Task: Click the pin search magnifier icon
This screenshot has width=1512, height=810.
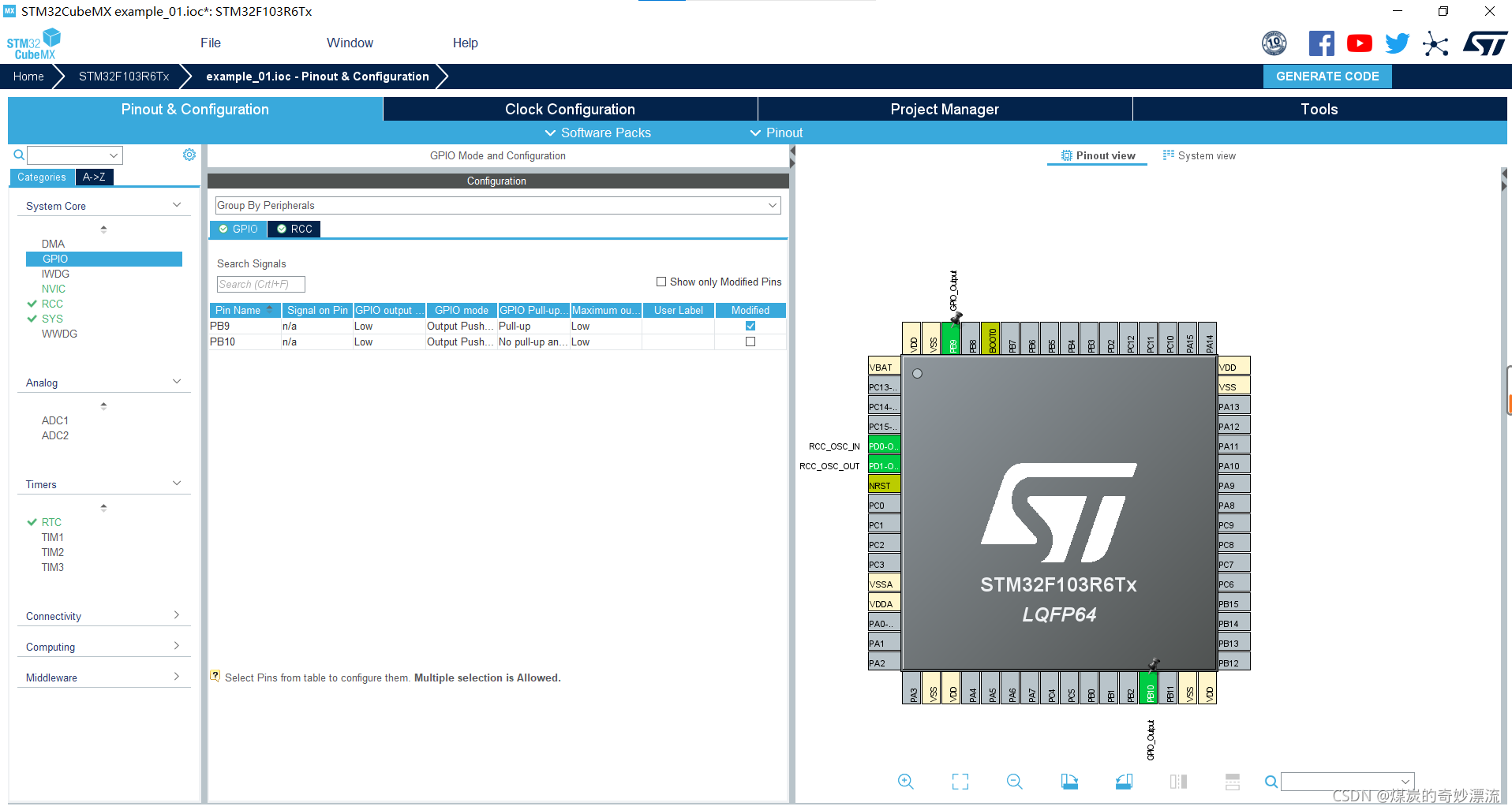Action: click(1271, 782)
